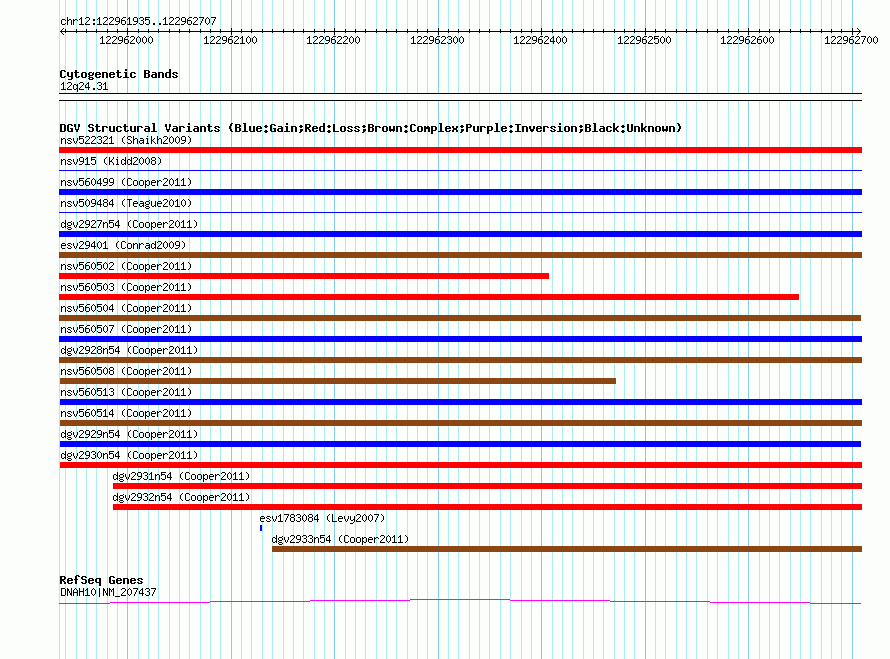
Task: Click the dgv2930n54 (Cooper2011) red bar
Action: click(460, 465)
